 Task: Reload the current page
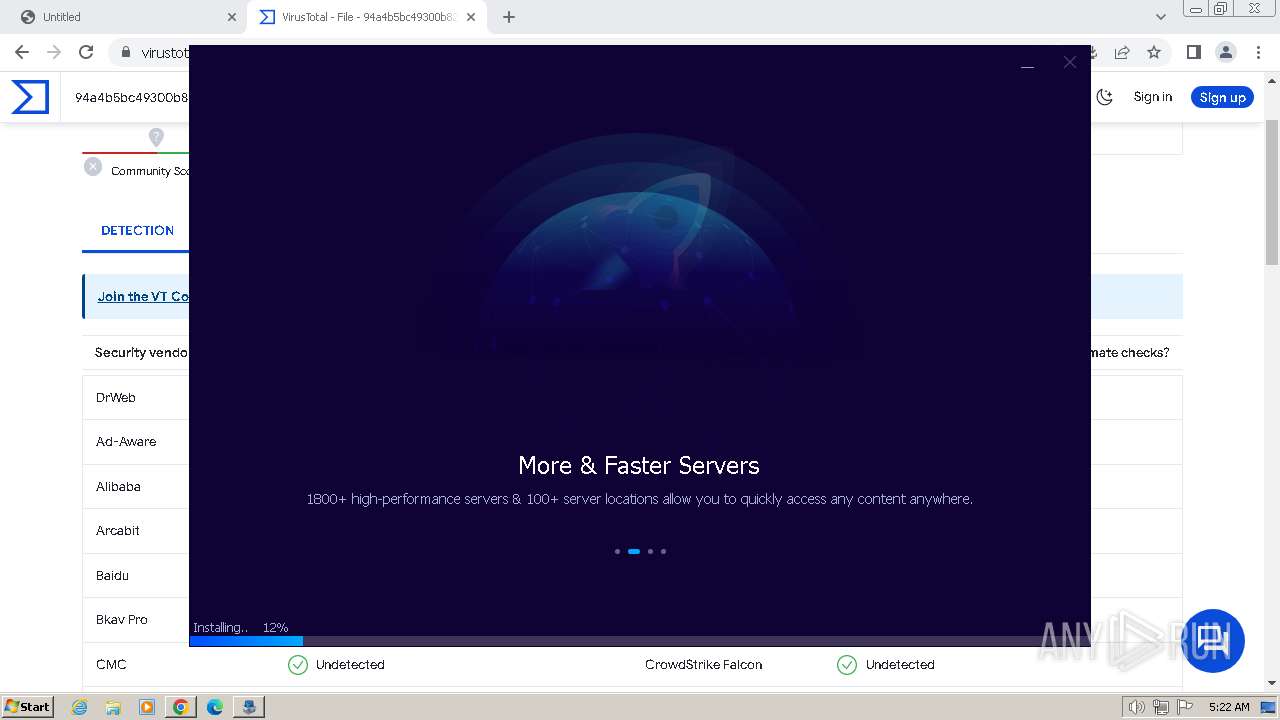(86, 52)
